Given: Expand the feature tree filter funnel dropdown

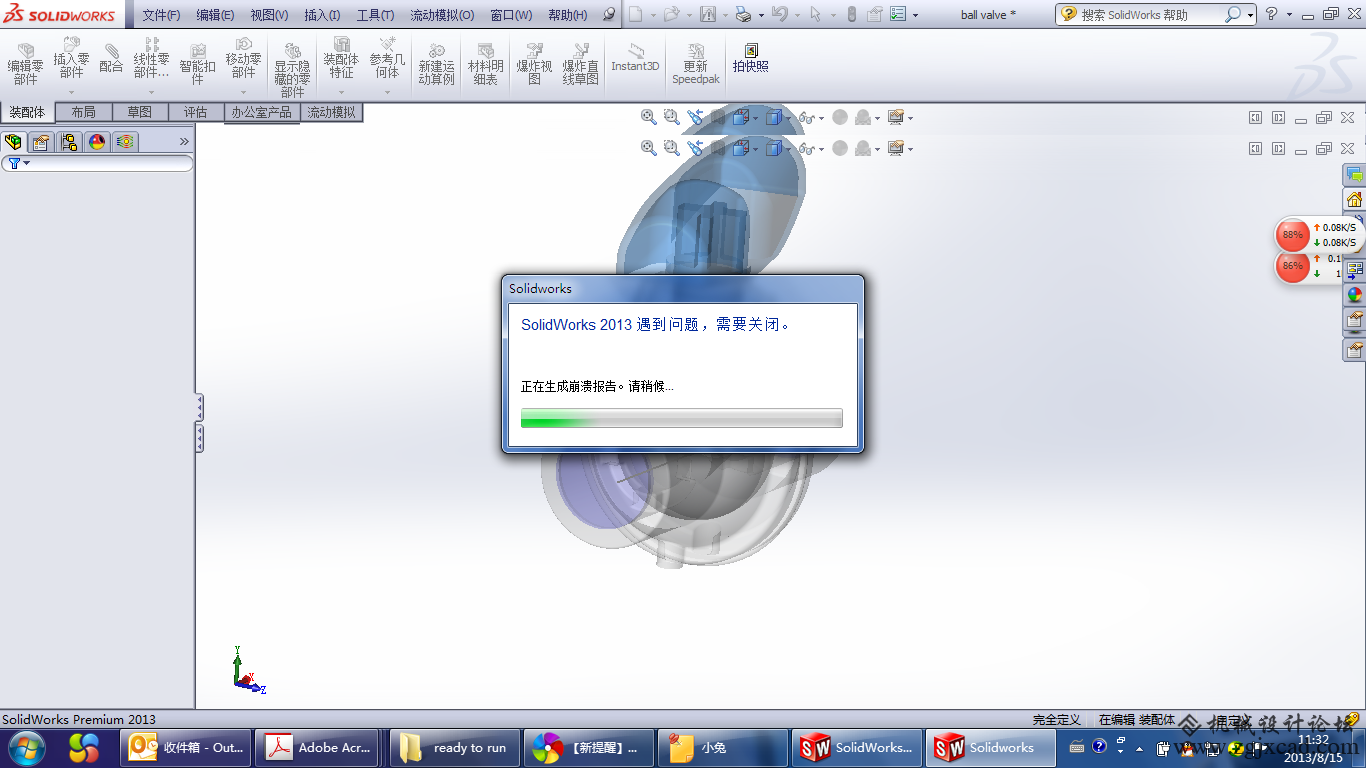Looking at the screenshot, I should coord(26,163).
